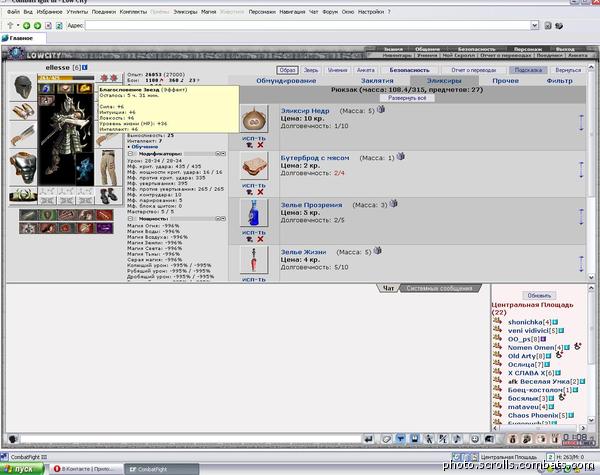600x475 pixels.
Task: Click the pants equipment slot
Action: (x=109, y=168)
